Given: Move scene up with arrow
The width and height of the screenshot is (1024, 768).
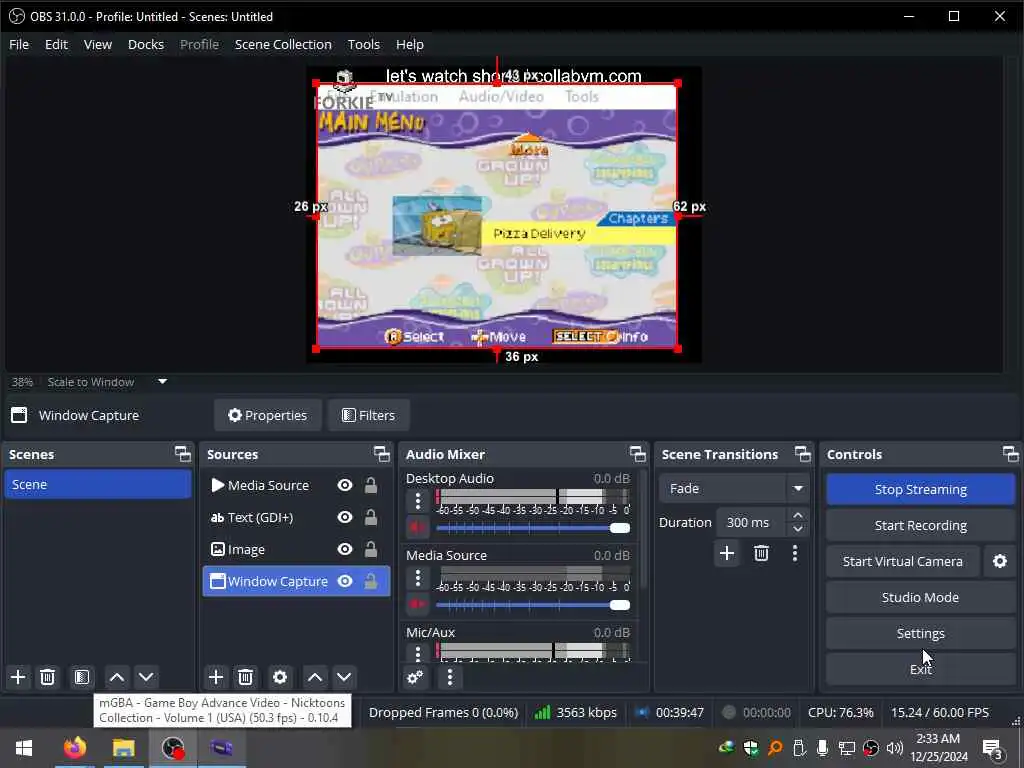Looking at the screenshot, I should point(117,677).
